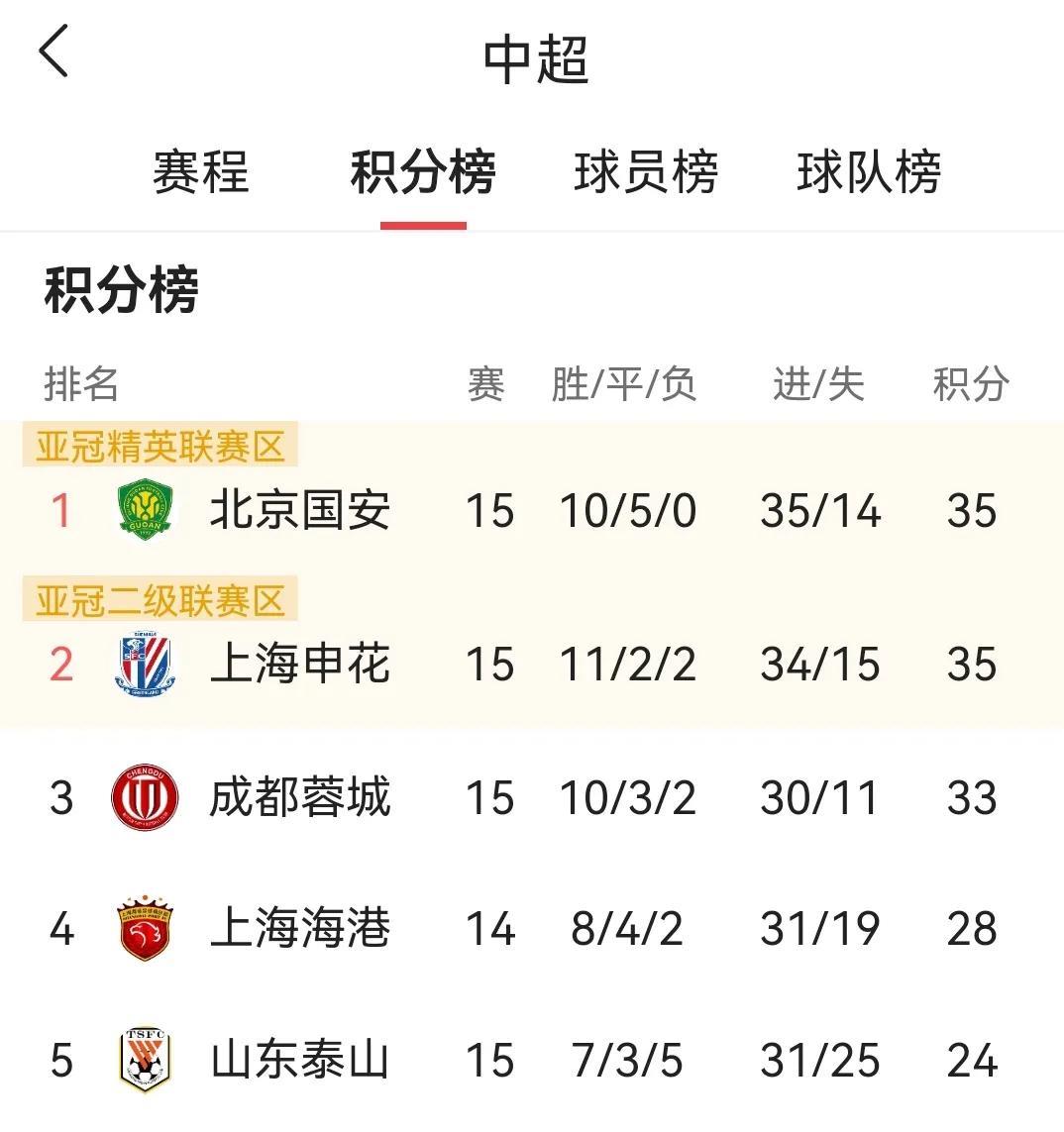
Task: Switch to the 赛程 tab
Action: coord(201,172)
